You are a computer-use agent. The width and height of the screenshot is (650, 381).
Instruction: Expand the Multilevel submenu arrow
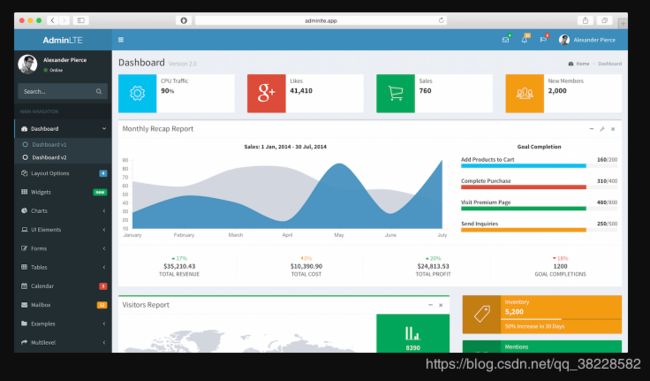[104, 342]
